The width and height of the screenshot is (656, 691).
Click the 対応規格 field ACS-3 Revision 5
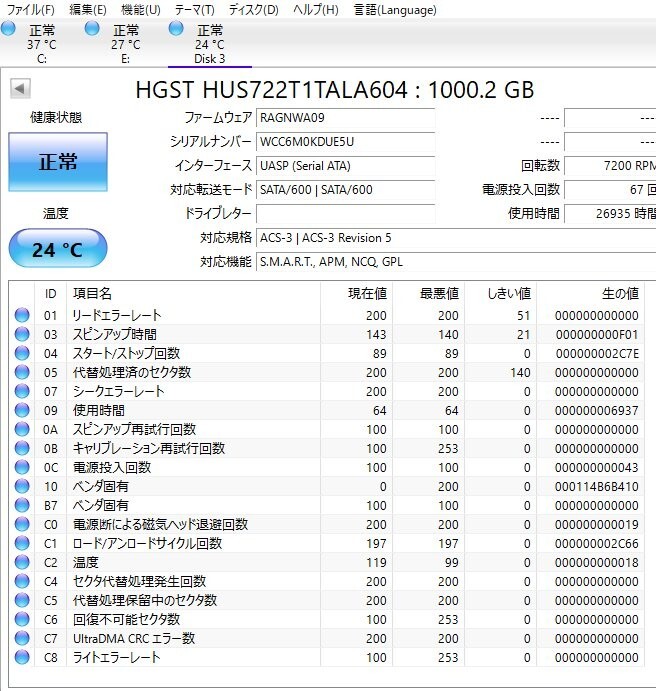click(x=456, y=238)
